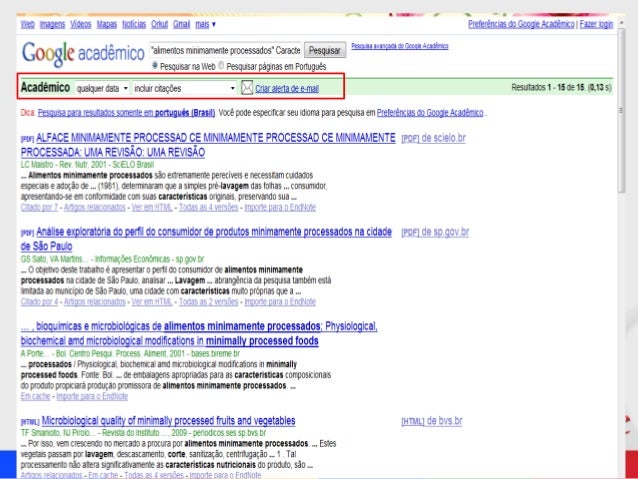
Task: Click 'GS Sato, VA Martins' author line
Action: click(112, 259)
